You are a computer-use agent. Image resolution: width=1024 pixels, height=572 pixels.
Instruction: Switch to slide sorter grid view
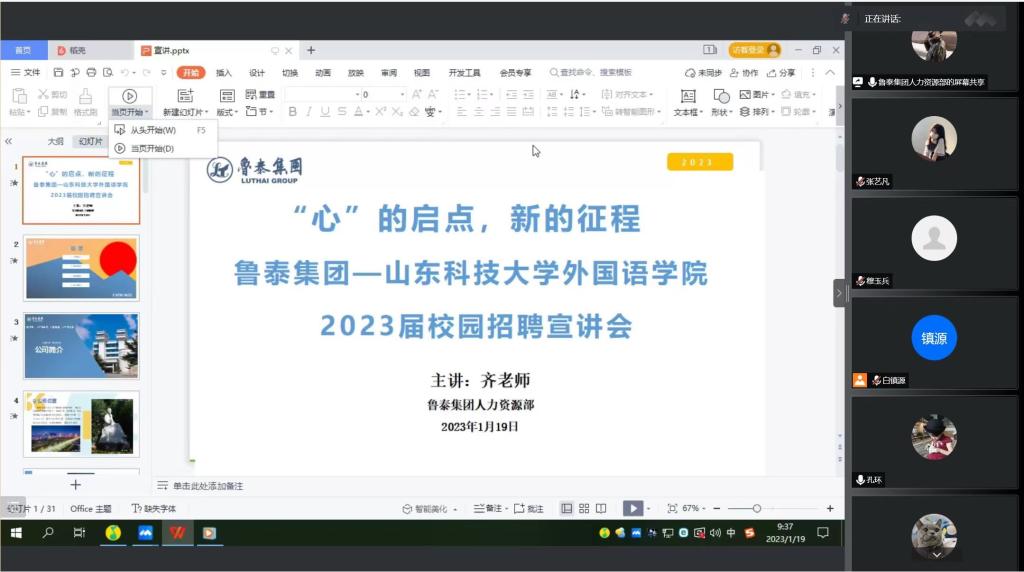[585, 508]
